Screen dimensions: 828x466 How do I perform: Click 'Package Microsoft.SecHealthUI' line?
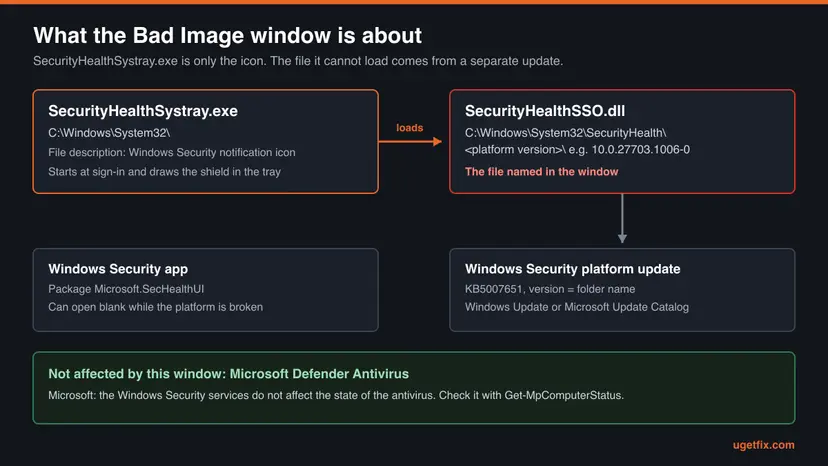[x=126, y=289]
